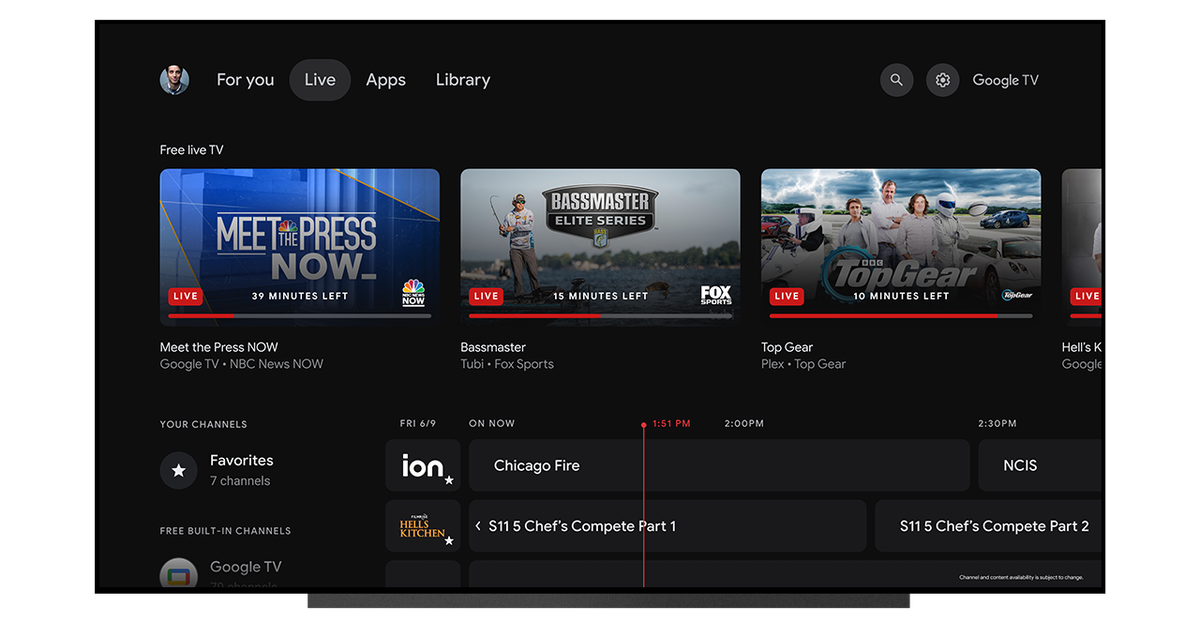Select the Hell's Kitchen channel logo
The width and height of the screenshot is (1200, 628).
(x=422, y=525)
